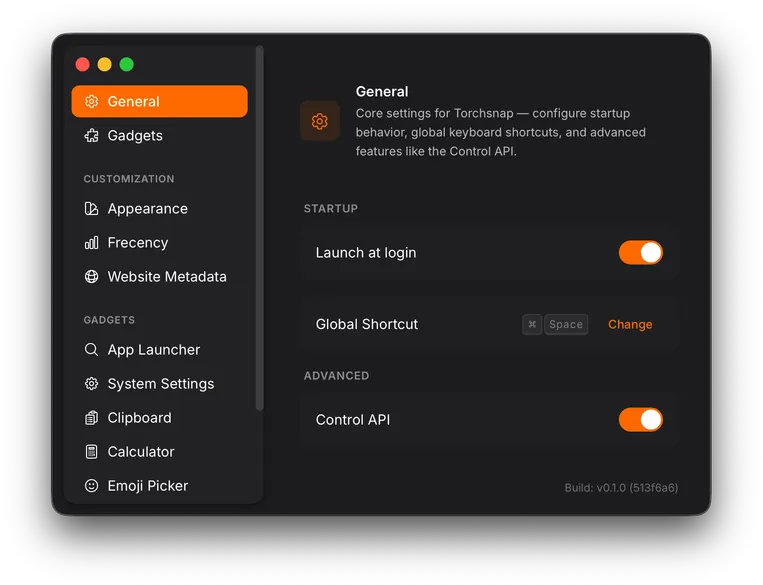Click the ADVANCED section heading
Viewport: 763px width, 585px height.
tap(336, 376)
